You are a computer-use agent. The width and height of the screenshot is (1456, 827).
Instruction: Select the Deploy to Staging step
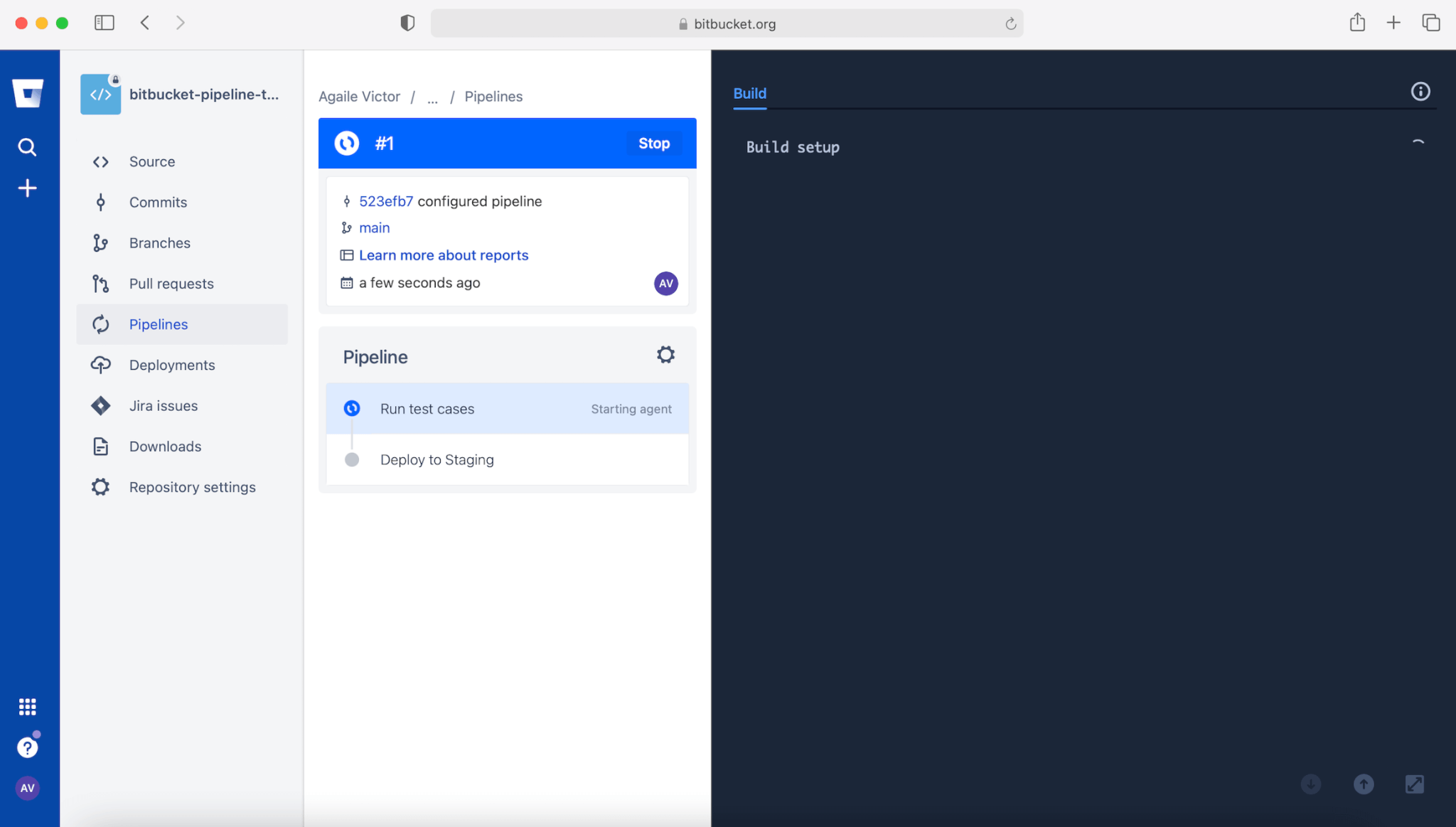tap(437, 460)
